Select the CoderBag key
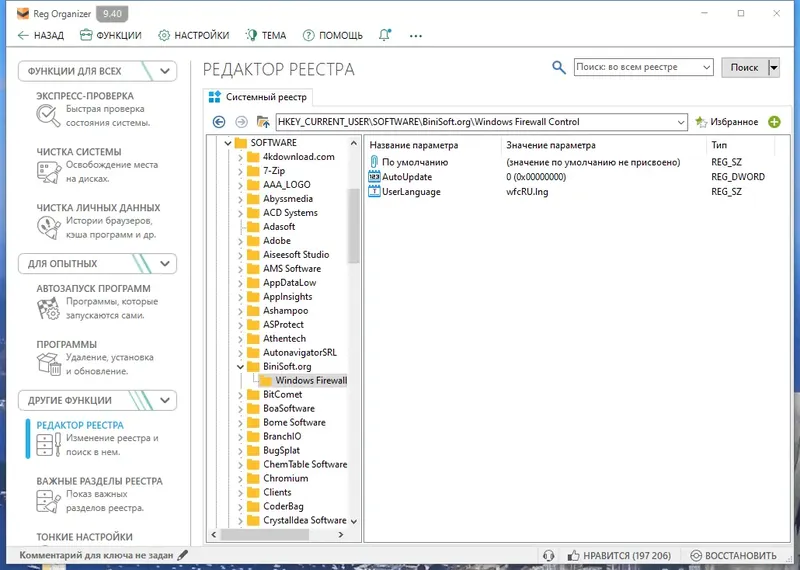Screen dimensions: 800x570 point(283,506)
